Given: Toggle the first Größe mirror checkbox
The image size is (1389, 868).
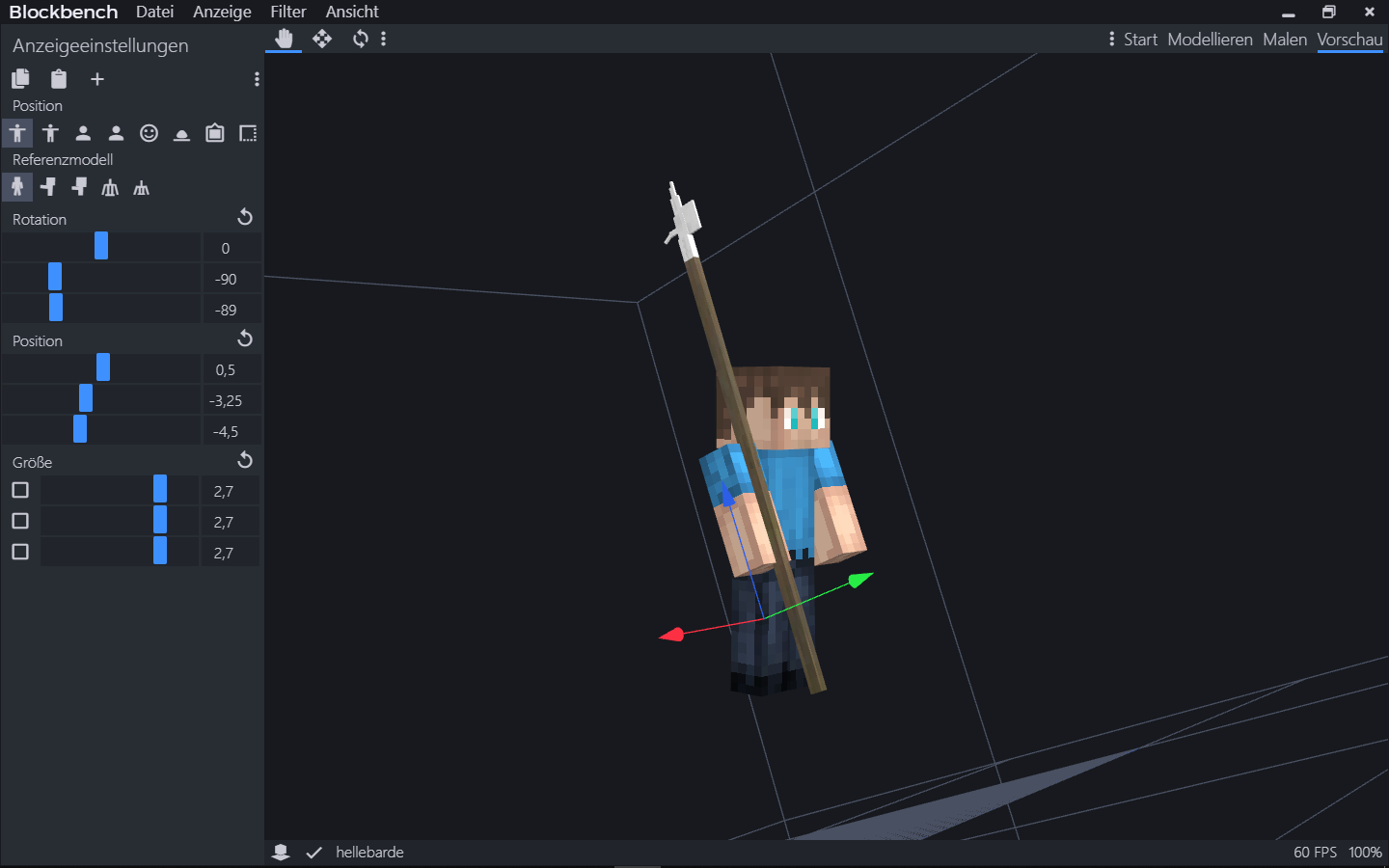Looking at the screenshot, I should point(20,490).
